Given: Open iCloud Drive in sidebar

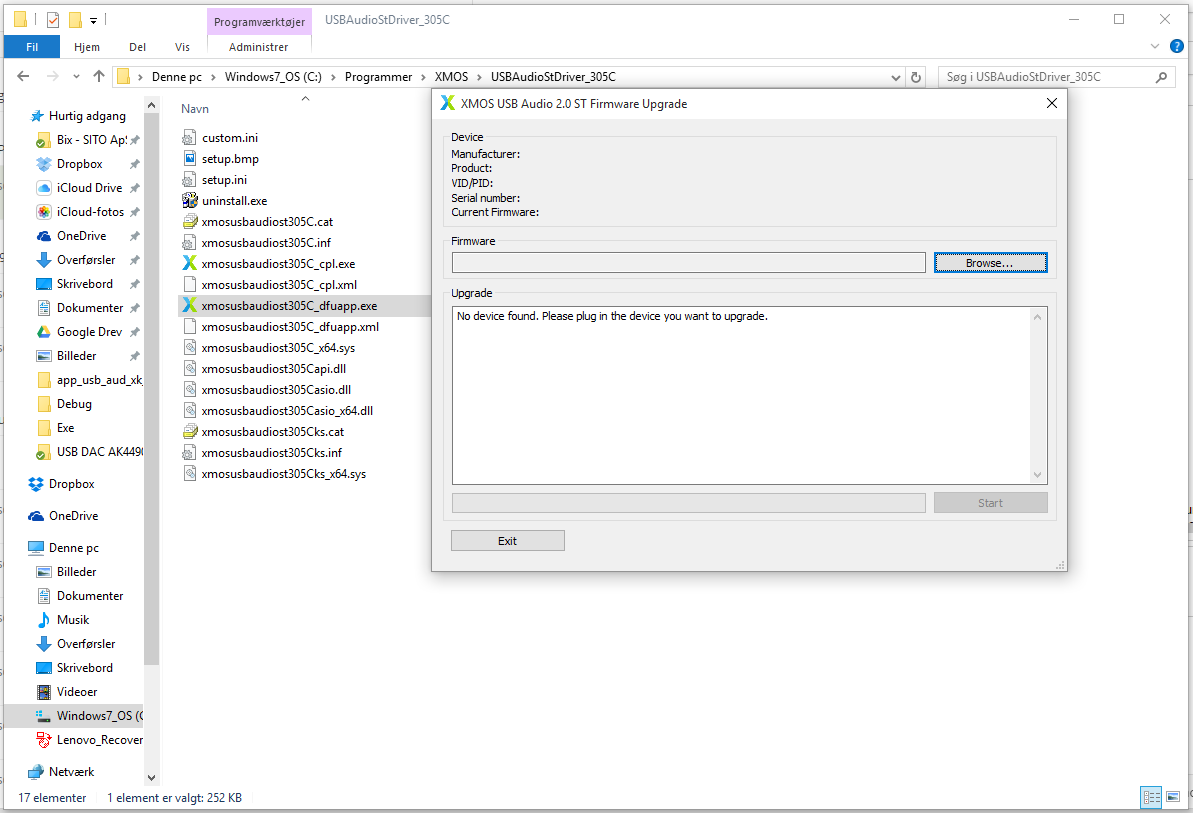Looking at the screenshot, I should tap(89, 188).
